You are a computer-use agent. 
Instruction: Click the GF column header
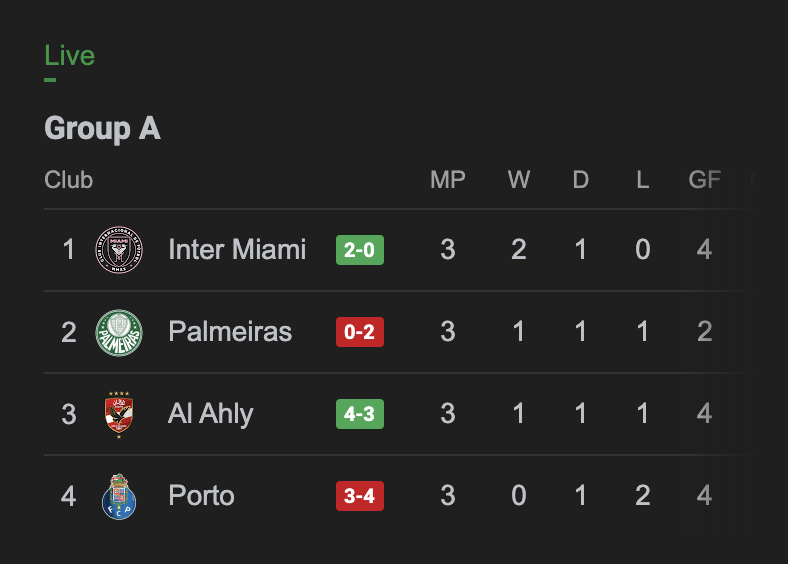(x=705, y=179)
